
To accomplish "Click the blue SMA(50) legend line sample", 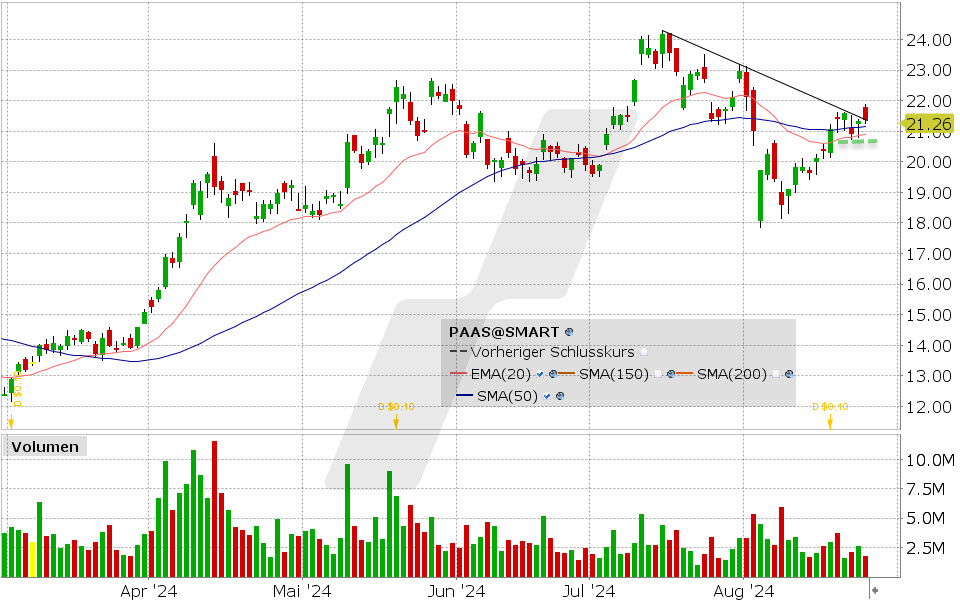I will pyautogui.click(x=465, y=395).
